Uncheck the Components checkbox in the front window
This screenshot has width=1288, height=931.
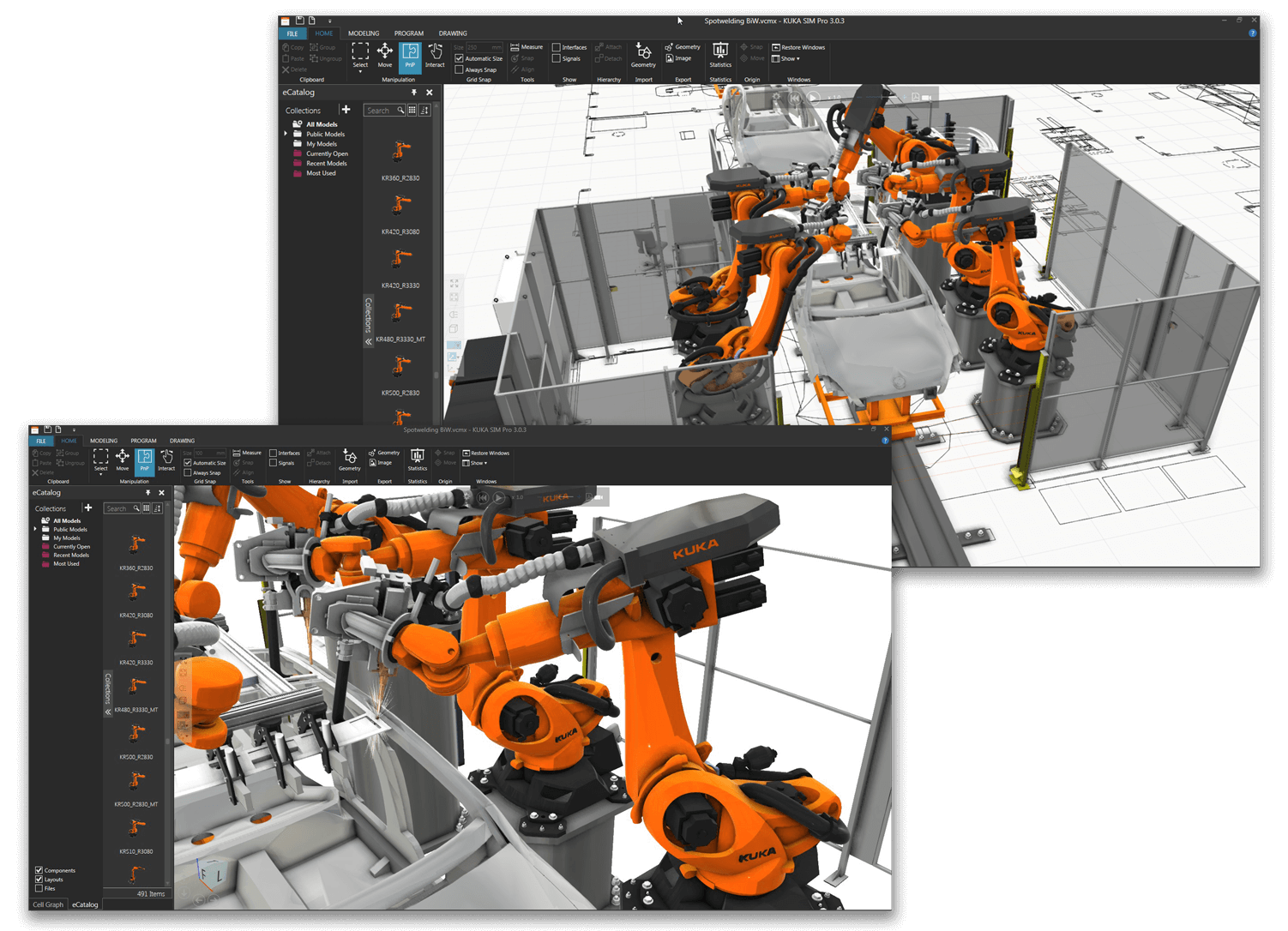click(x=39, y=870)
